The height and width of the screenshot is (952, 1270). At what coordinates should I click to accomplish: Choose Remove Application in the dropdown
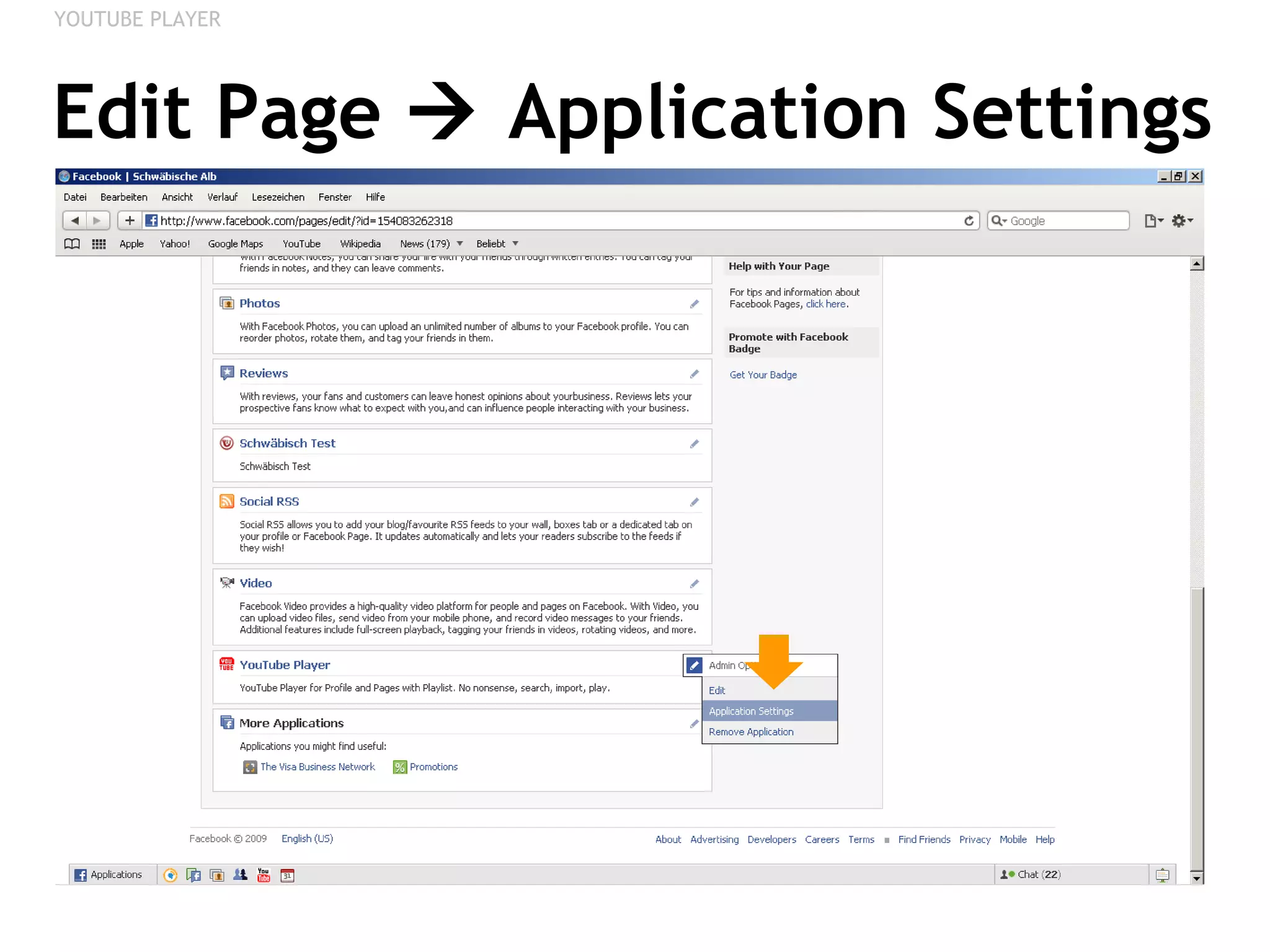click(x=770, y=732)
